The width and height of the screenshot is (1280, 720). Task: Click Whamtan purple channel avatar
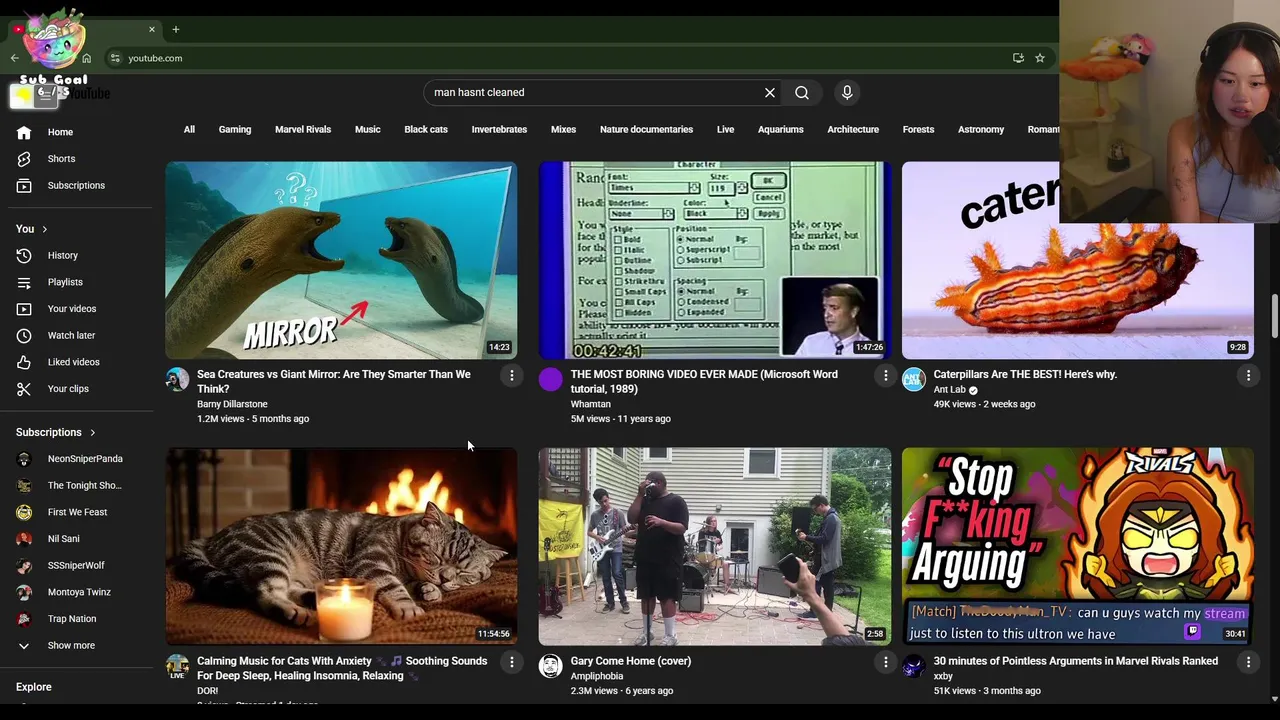551,379
